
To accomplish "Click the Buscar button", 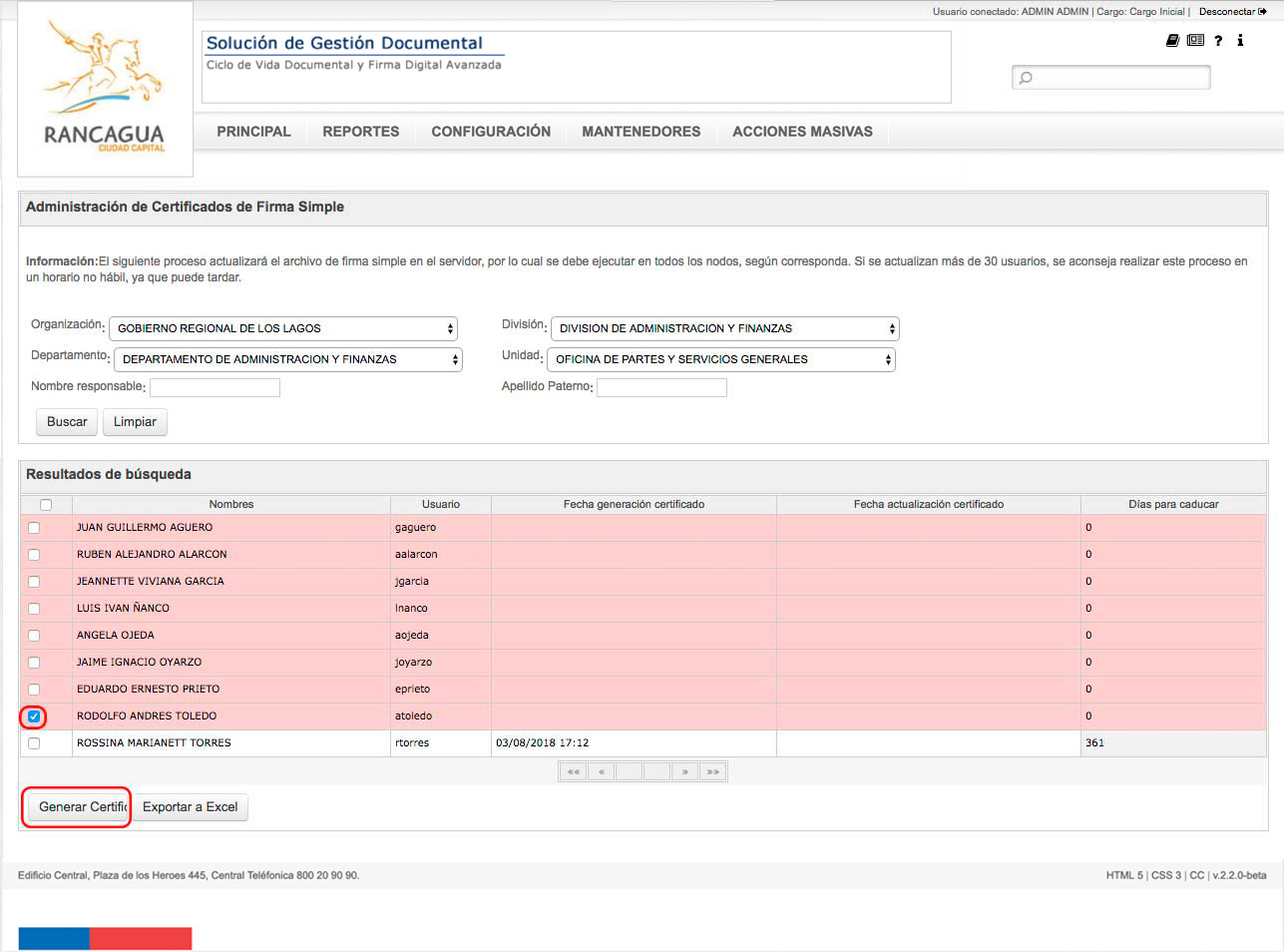I will click(x=67, y=422).
